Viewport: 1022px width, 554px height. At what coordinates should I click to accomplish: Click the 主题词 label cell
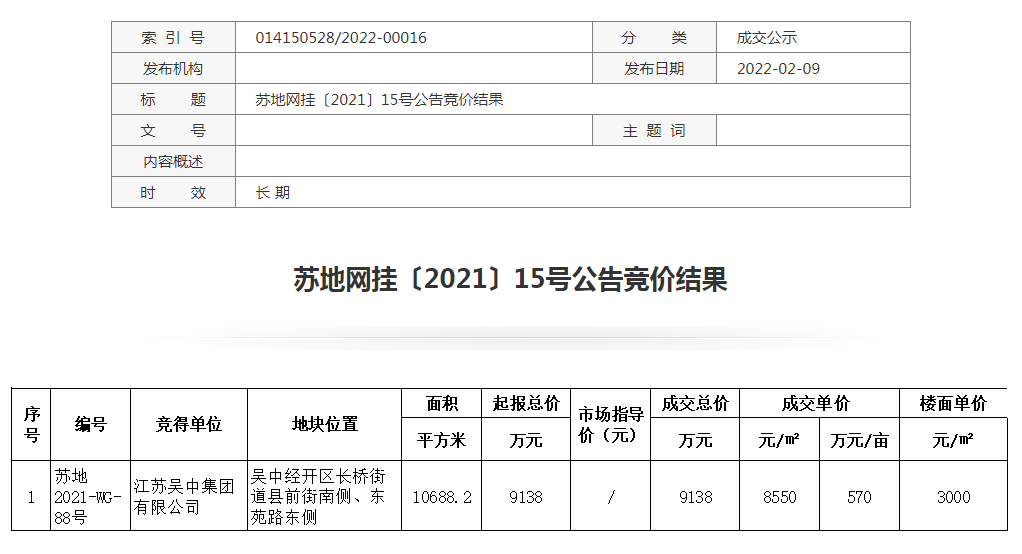coord(654,131)
